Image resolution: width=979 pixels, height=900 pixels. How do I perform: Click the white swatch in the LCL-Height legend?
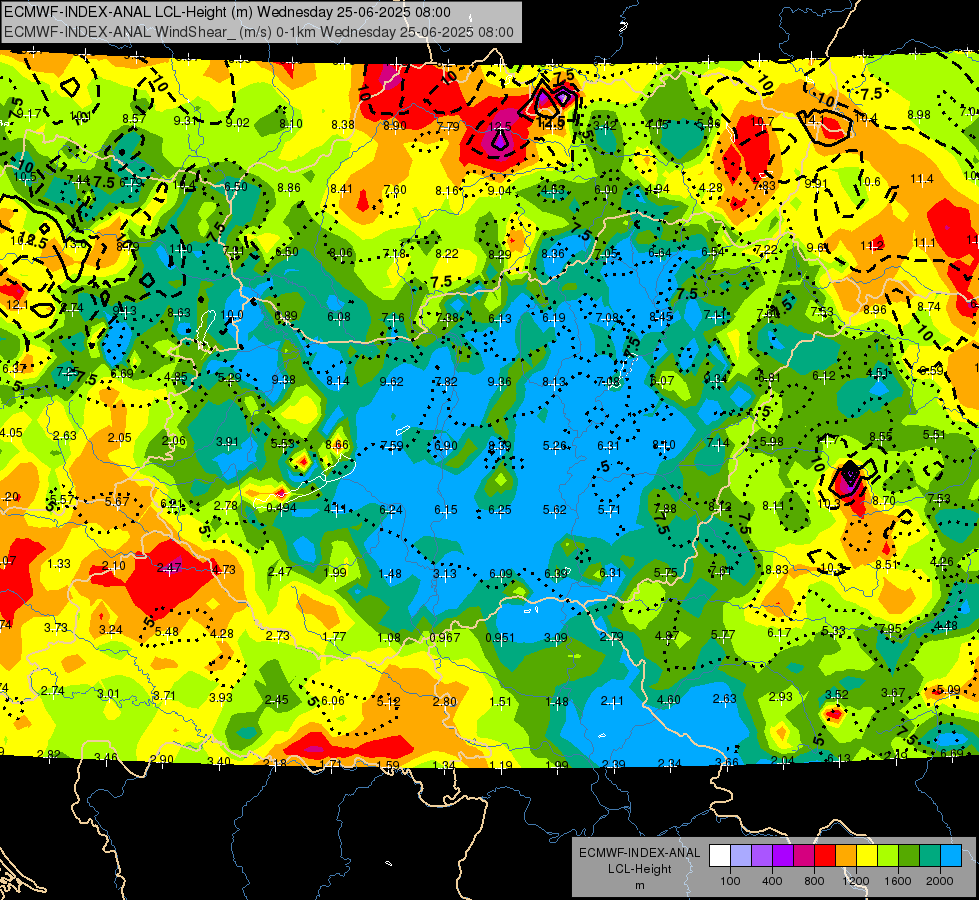coord(719,856)
